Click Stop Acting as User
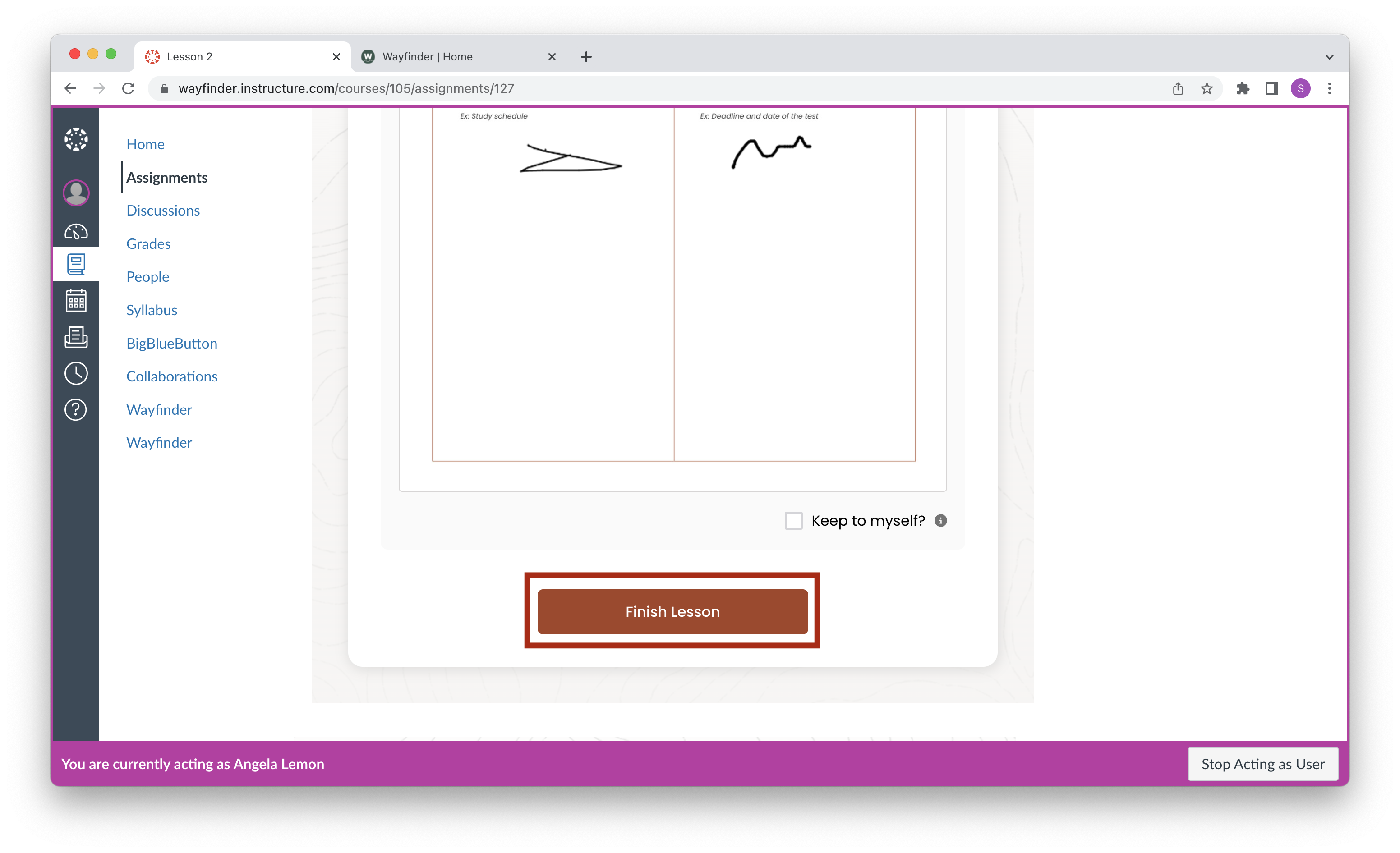This screenshot has height=853, width=1400. (x=1263, y=764)
